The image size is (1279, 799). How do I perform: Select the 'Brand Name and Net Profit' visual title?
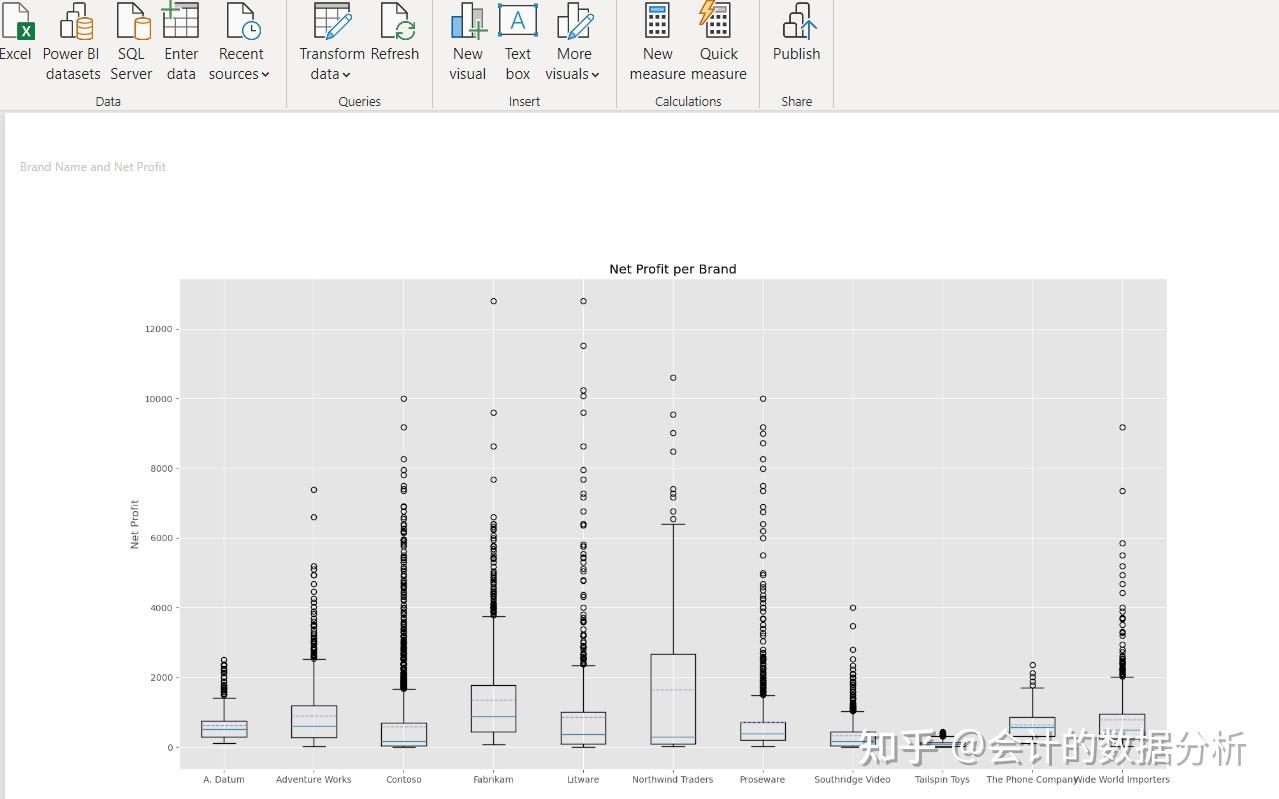click(93, 167)
